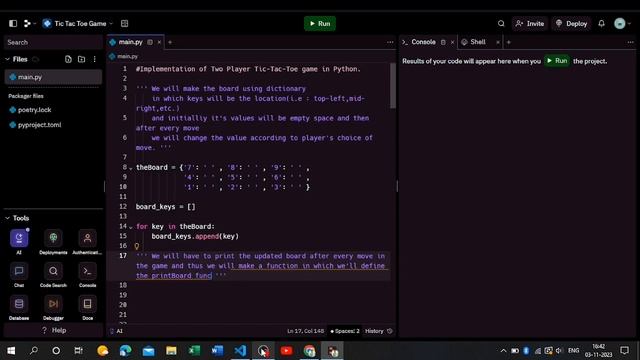Open the Code Search tool
This screenshot has height=360, width=640.
pyautogui.click(x=53, y=275)
